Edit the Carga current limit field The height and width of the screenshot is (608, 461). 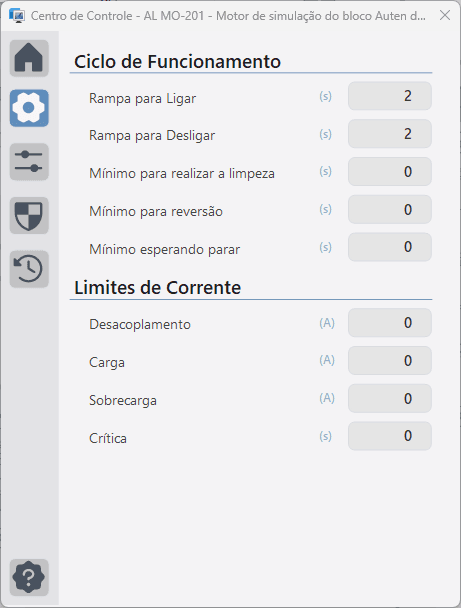click(390, 361)
